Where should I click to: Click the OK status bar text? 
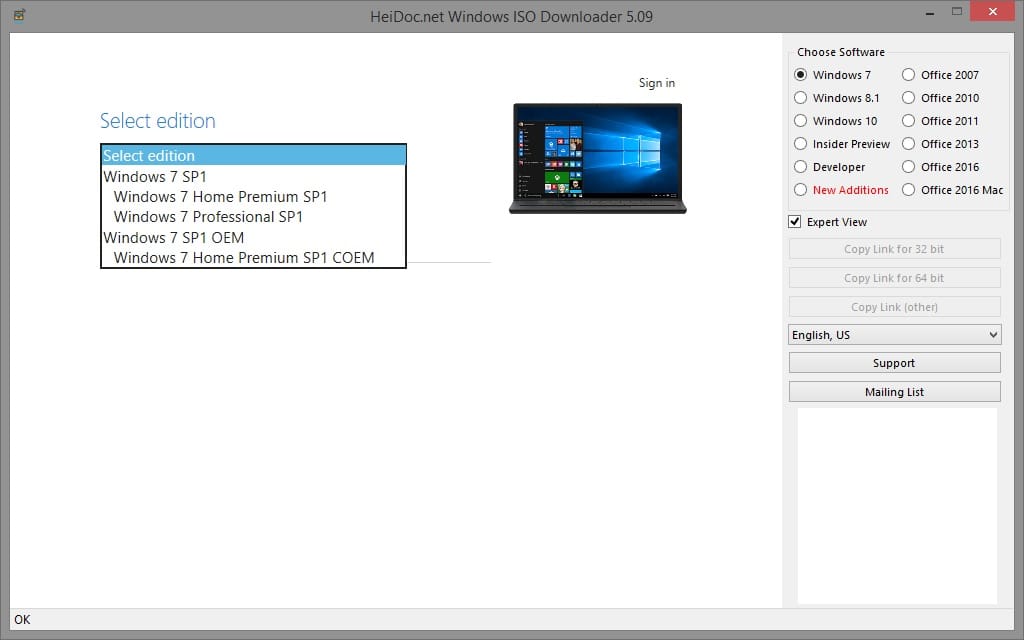(x=22, y=620)
